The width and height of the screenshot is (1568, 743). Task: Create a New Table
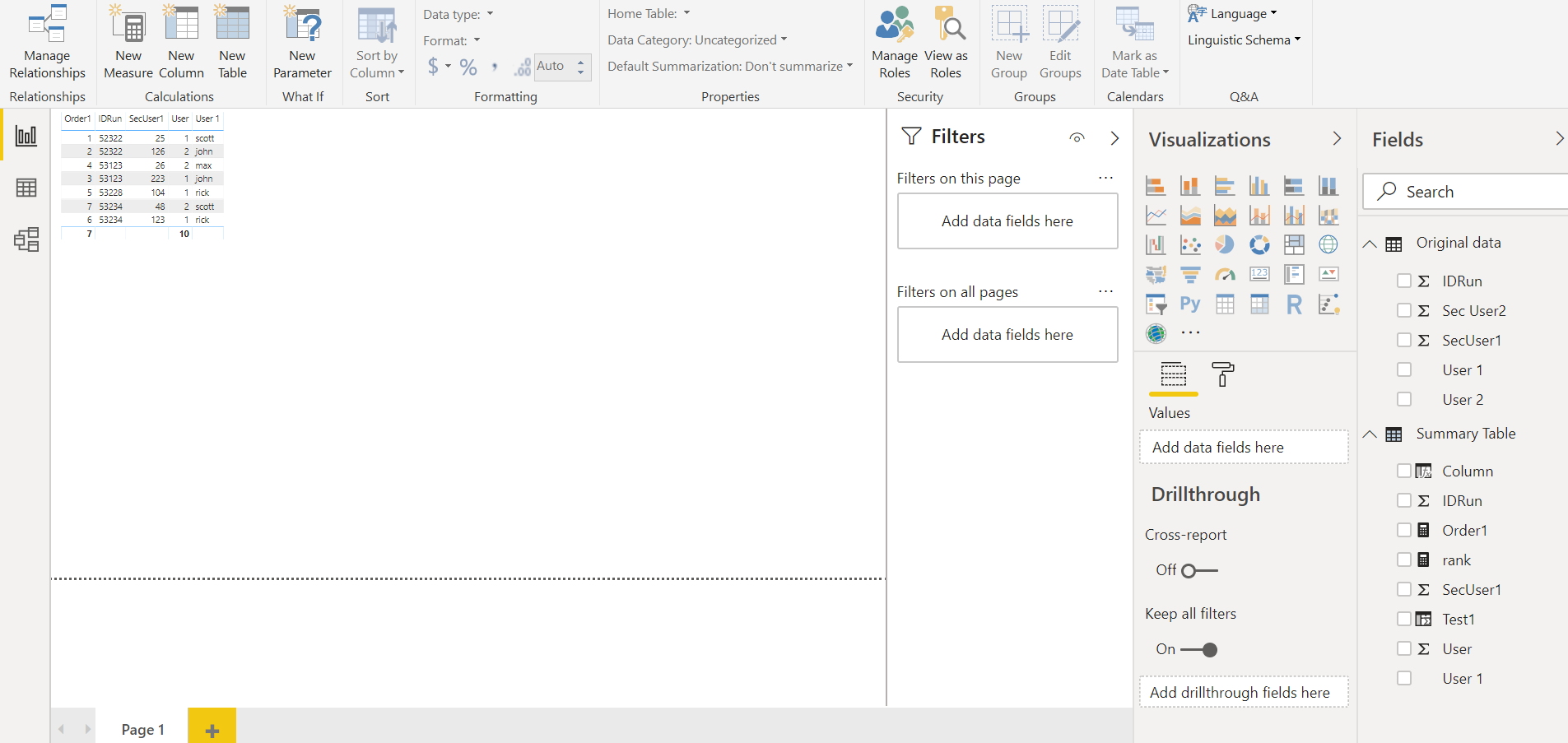pyautogui.click(x=232, y=43)
